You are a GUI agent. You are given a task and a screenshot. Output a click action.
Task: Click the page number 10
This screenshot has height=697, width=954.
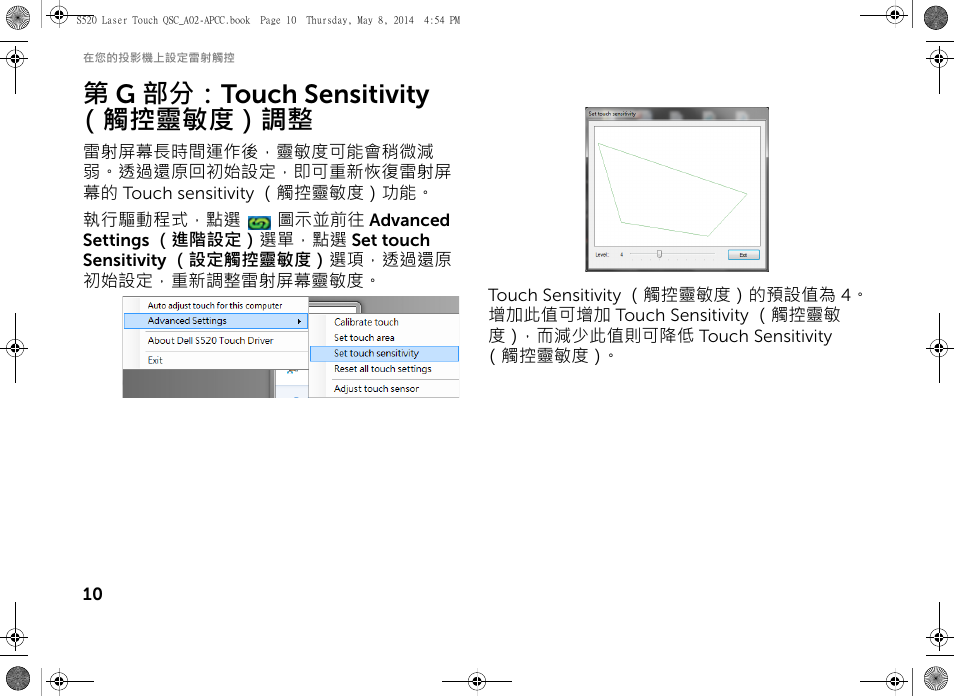pos(92,594)
